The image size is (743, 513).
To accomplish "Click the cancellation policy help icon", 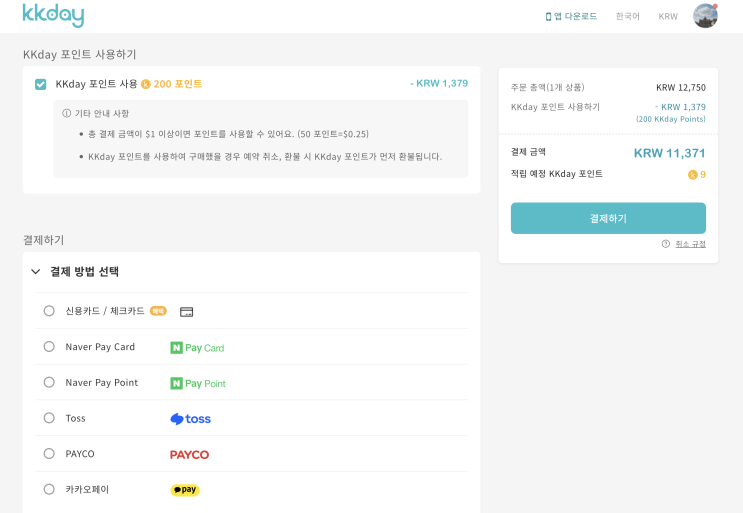I will coord(666,244).
